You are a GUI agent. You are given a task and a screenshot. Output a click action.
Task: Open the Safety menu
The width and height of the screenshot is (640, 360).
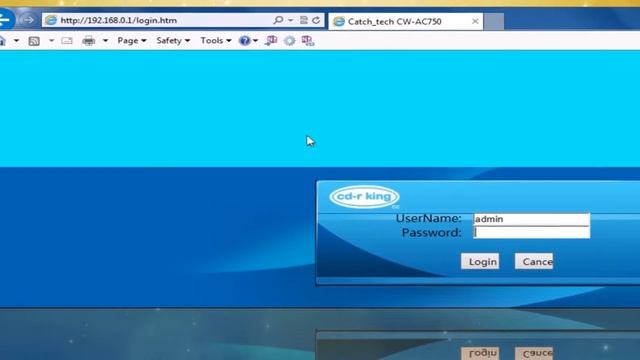173,41
